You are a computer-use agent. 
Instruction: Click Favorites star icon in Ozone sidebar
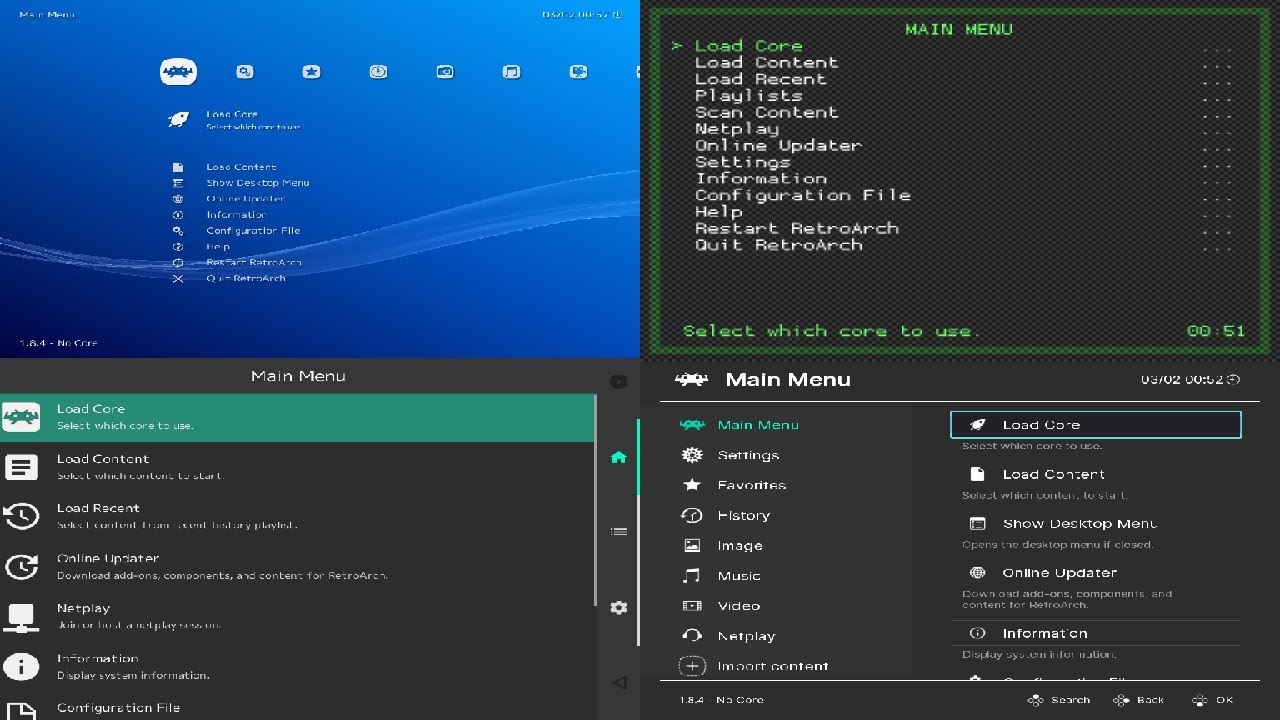click(692, 485)
